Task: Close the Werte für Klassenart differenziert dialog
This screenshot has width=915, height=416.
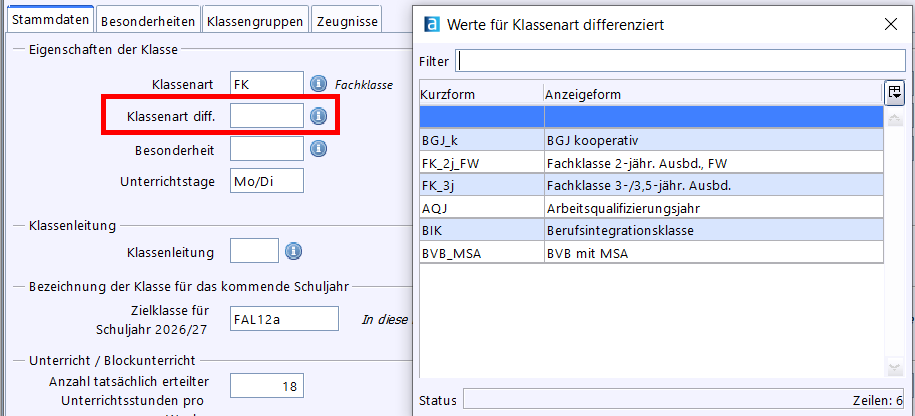Action: (x=890, y=24)
